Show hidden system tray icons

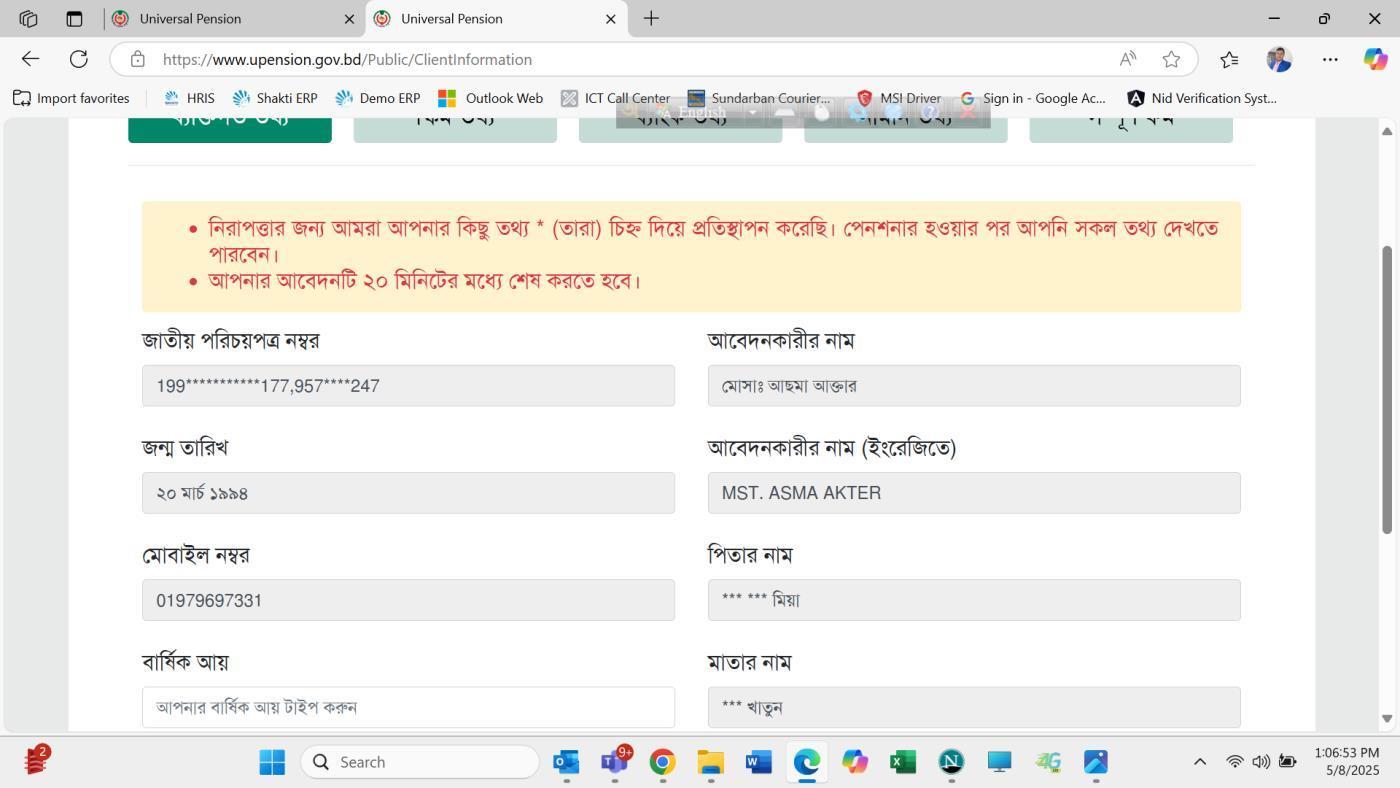(1200, 762)
